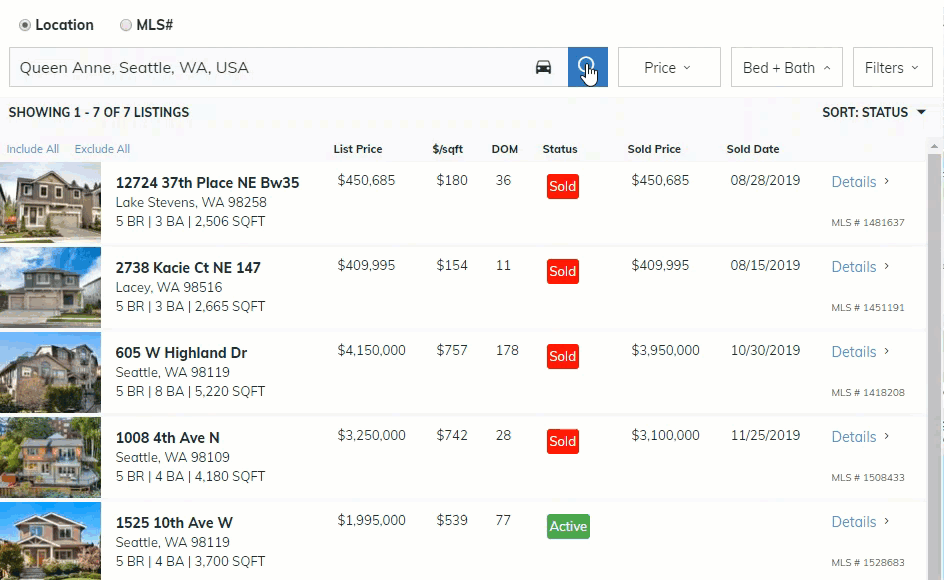
Task: Click the blue search magnifier button
Action: [x=587, y=67]
